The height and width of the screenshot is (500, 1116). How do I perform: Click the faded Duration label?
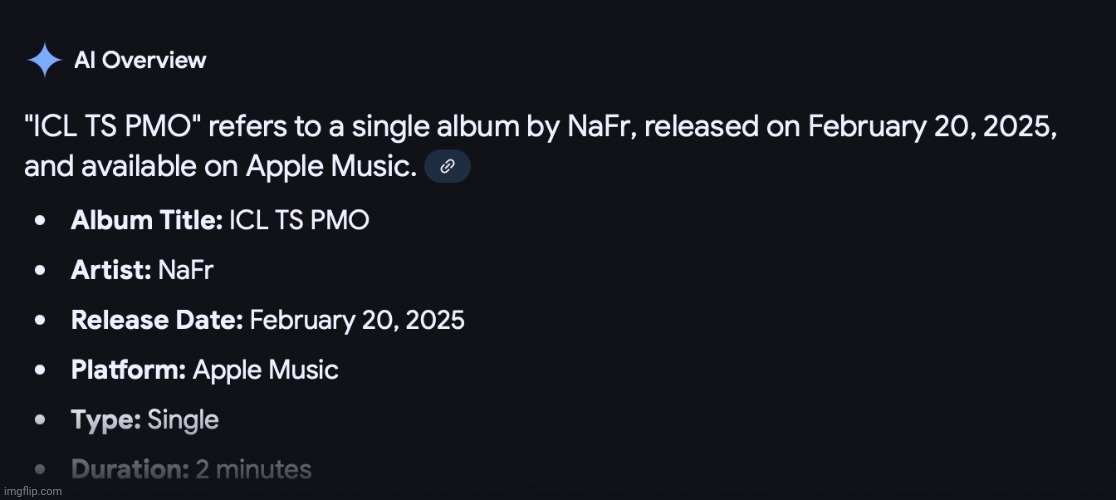[x=130, y=469]
